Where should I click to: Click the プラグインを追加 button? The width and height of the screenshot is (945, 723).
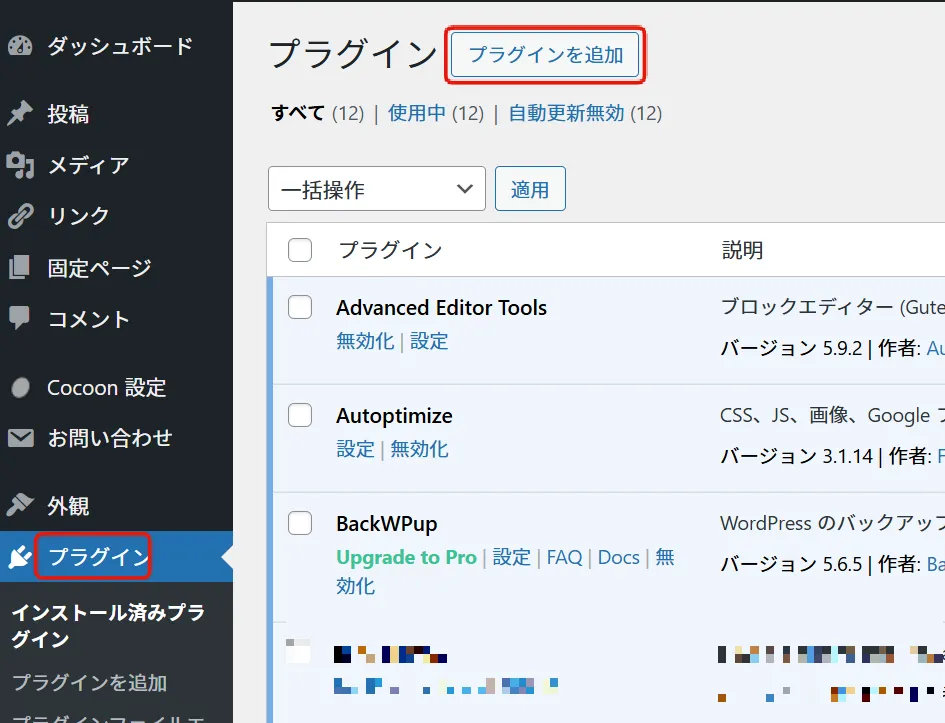(x=545, y=56)
